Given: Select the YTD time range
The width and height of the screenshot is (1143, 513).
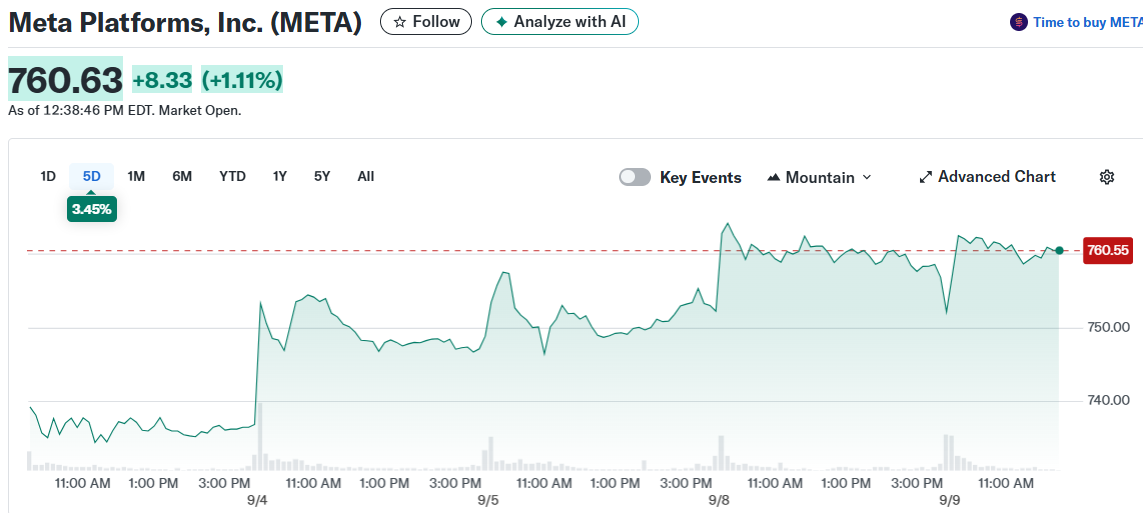Looking at the screenshot, I should 233,176.
